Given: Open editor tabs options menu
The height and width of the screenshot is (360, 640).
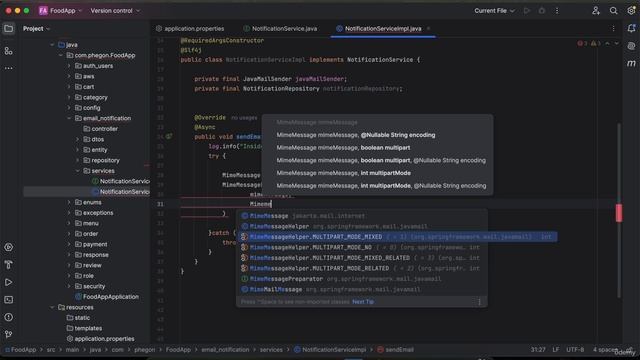Looking at the screenshot, I should pyautogui.click(x=613, y=29).
